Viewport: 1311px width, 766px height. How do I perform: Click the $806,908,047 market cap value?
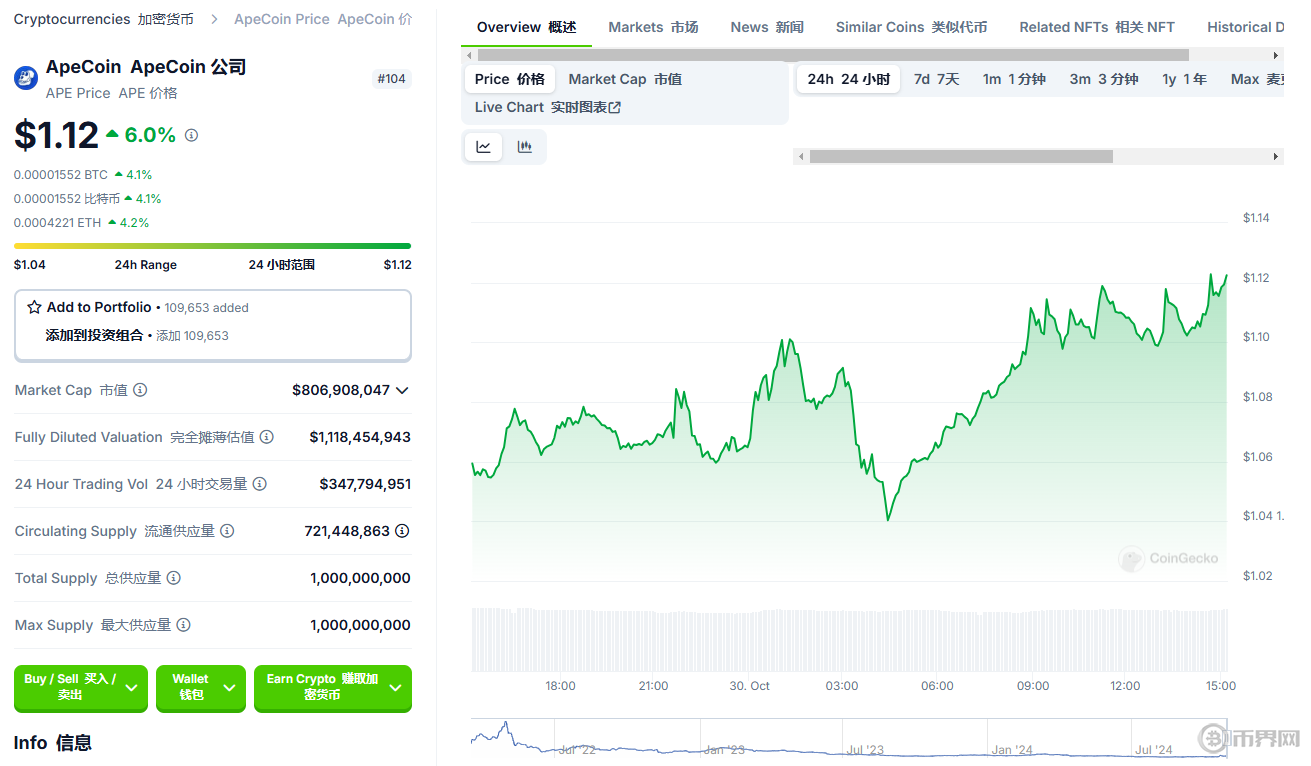341,390
